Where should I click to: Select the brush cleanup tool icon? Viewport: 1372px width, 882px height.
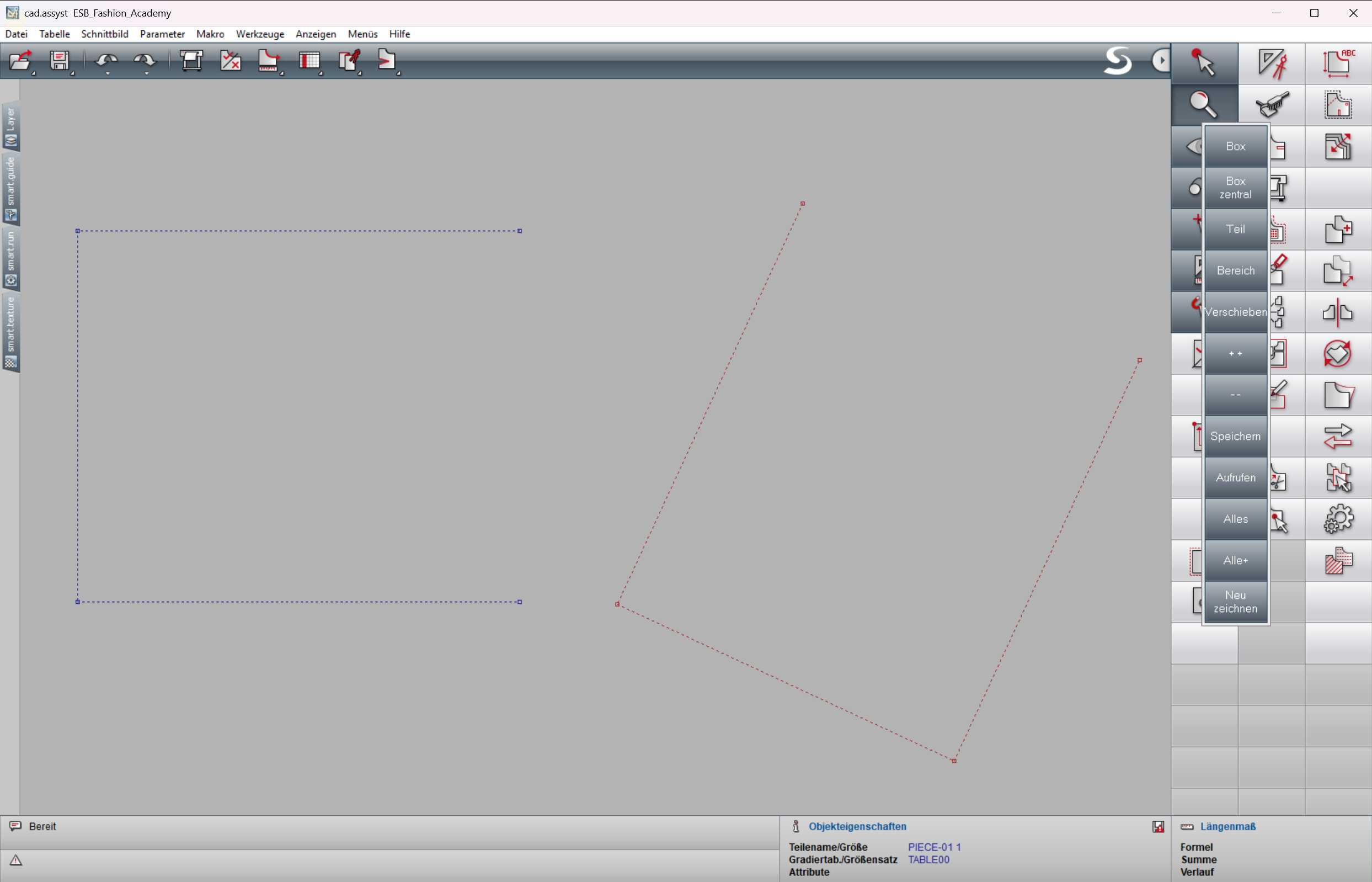(x=1271, y=104)
